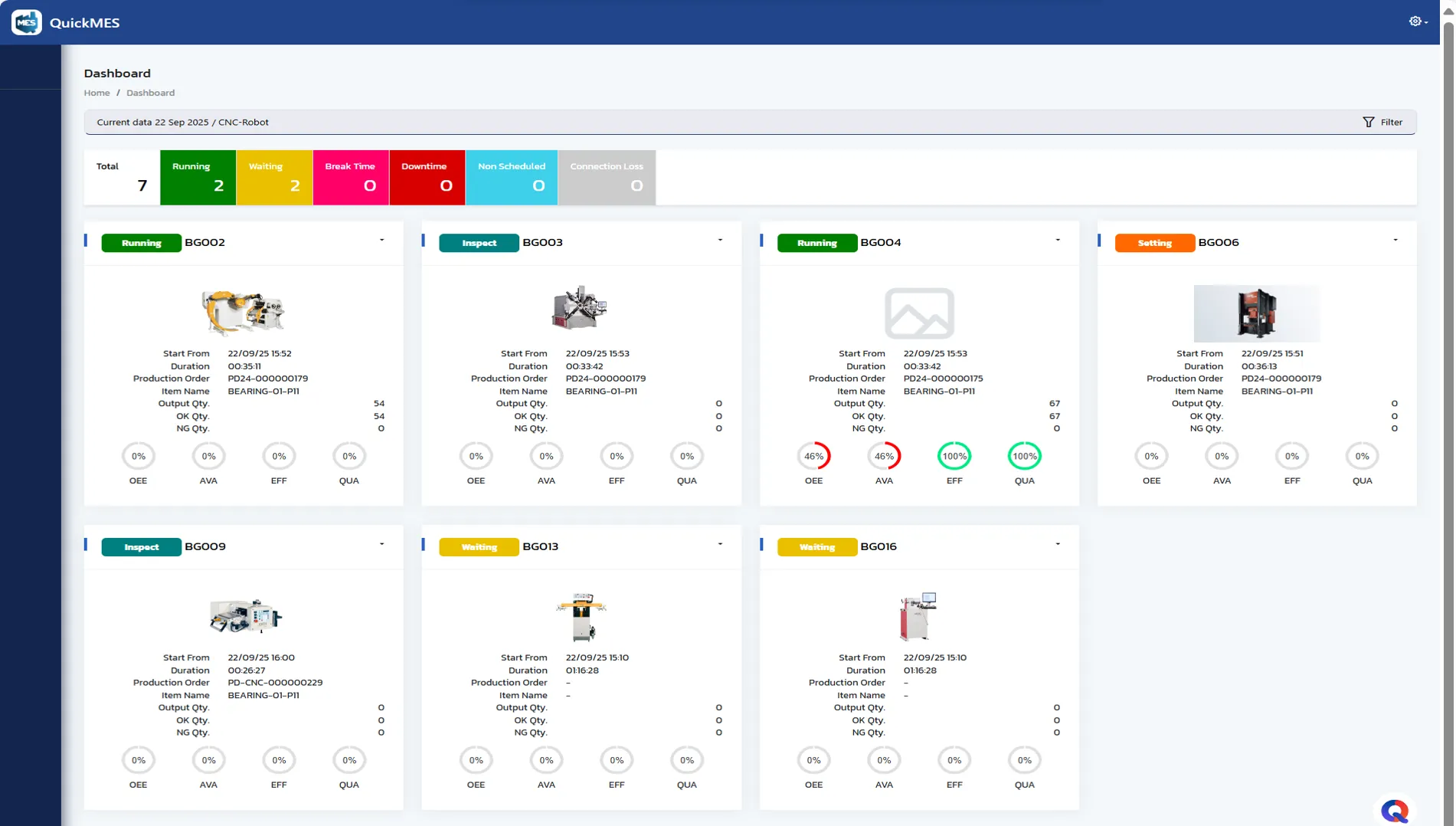Click the BG002 machine image

click(243, 313)
